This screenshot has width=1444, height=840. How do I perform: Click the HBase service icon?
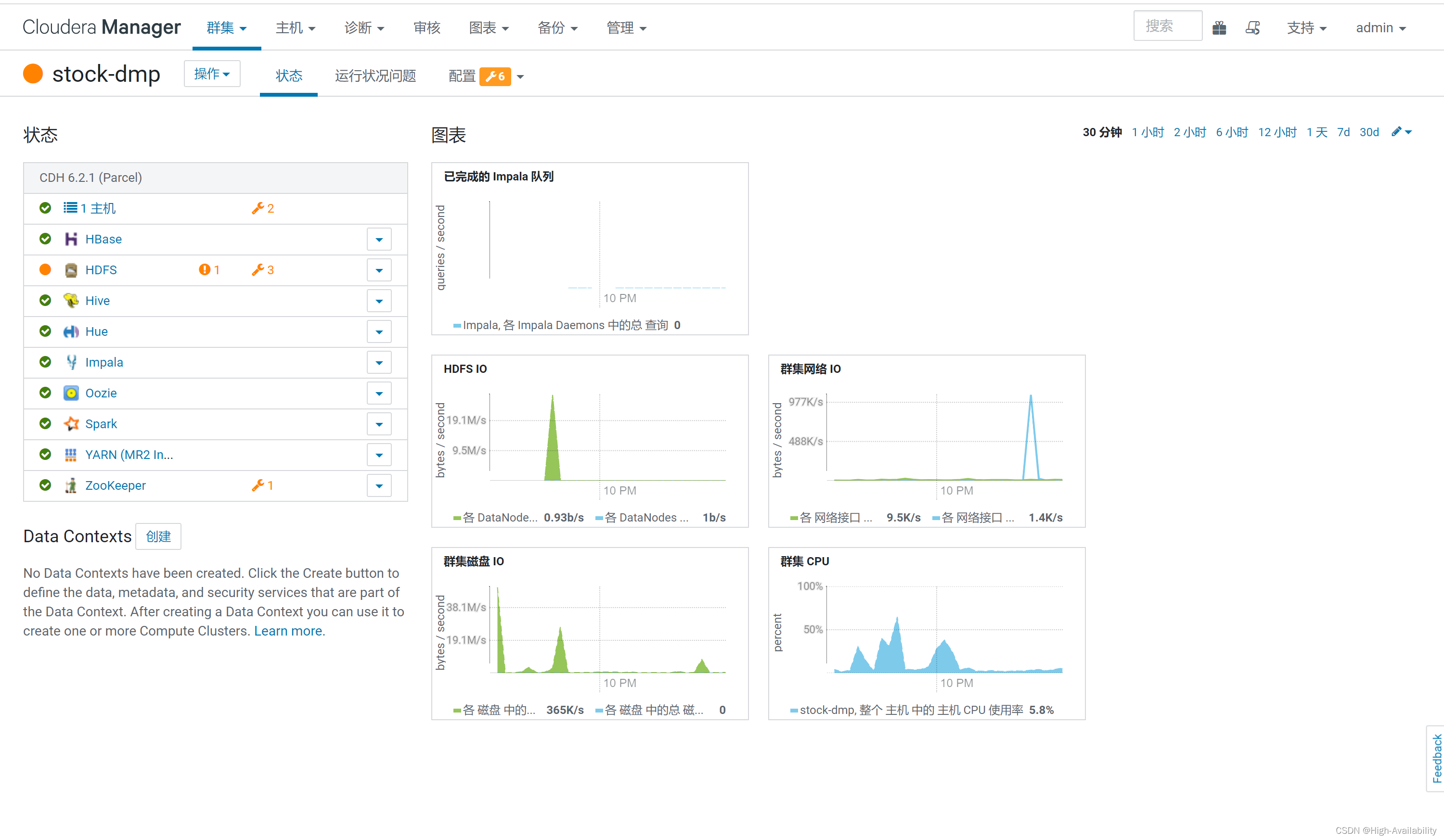[70, 239]
